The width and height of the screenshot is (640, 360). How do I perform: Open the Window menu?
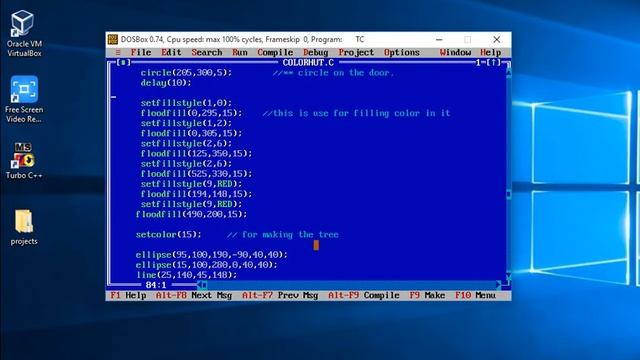point(455,52)
